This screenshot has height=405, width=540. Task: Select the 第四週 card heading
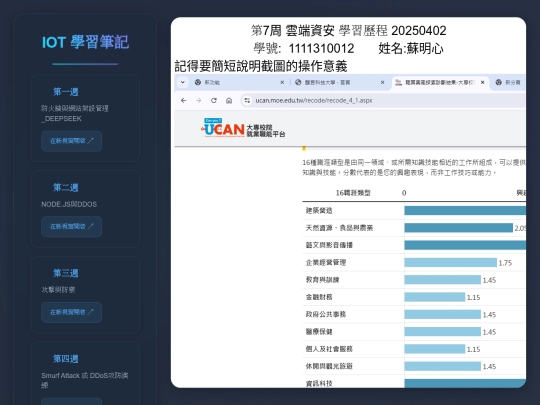pyautogui.click(x=65, y=359)
